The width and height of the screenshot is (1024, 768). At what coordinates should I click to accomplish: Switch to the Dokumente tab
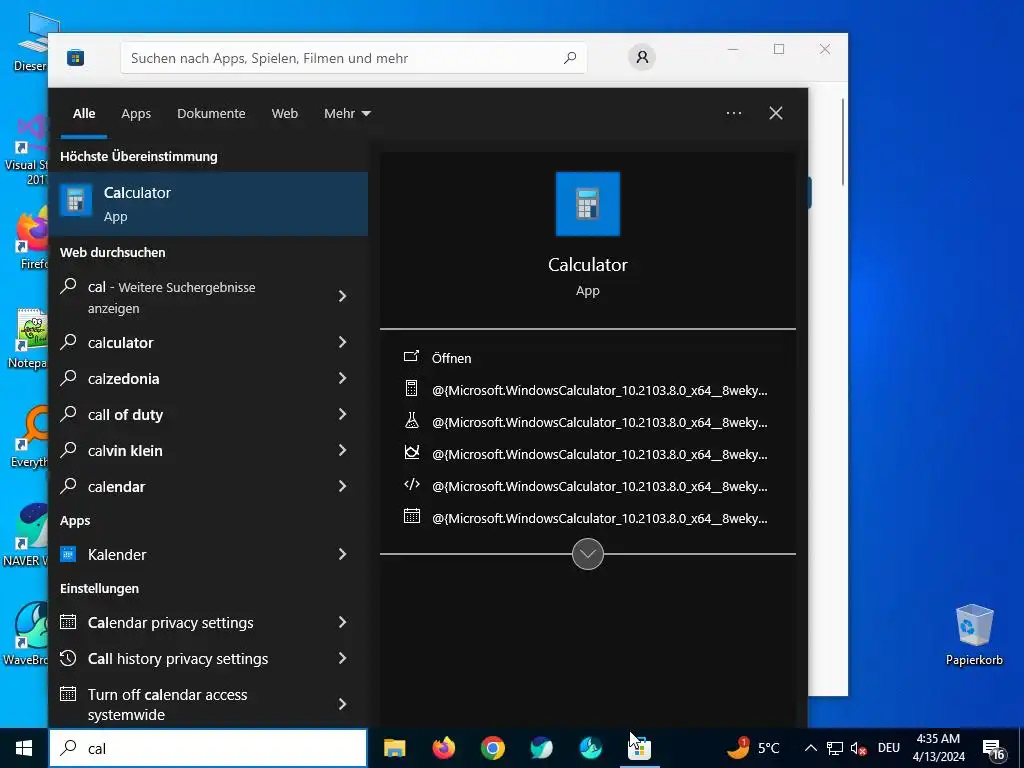pyautogui.click(x=211, y=113)
